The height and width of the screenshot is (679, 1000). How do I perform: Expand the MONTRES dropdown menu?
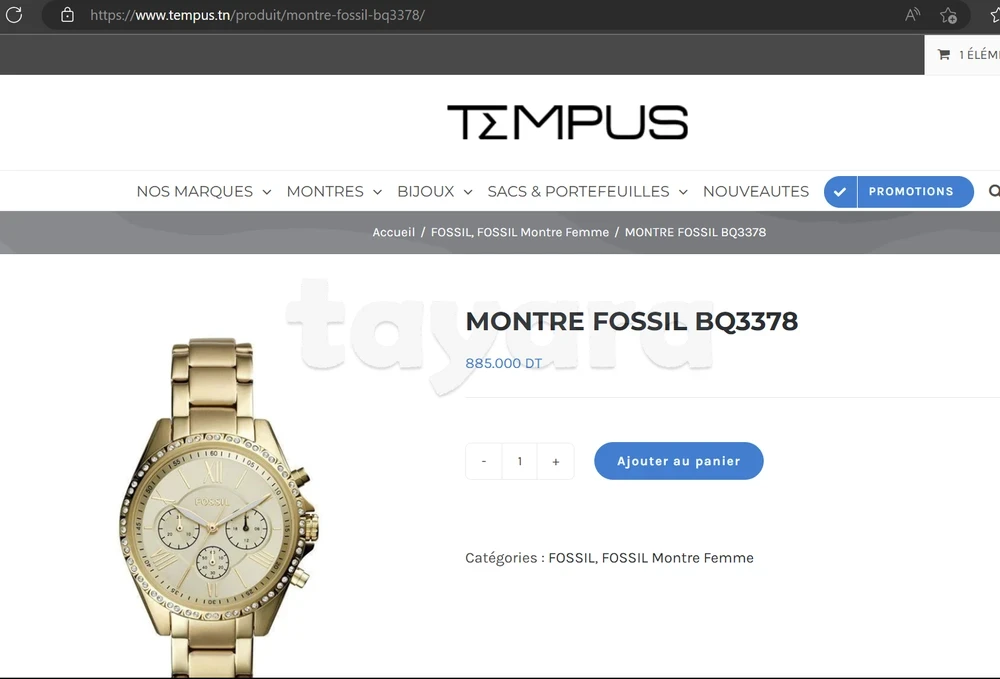(x=334, y=191)
